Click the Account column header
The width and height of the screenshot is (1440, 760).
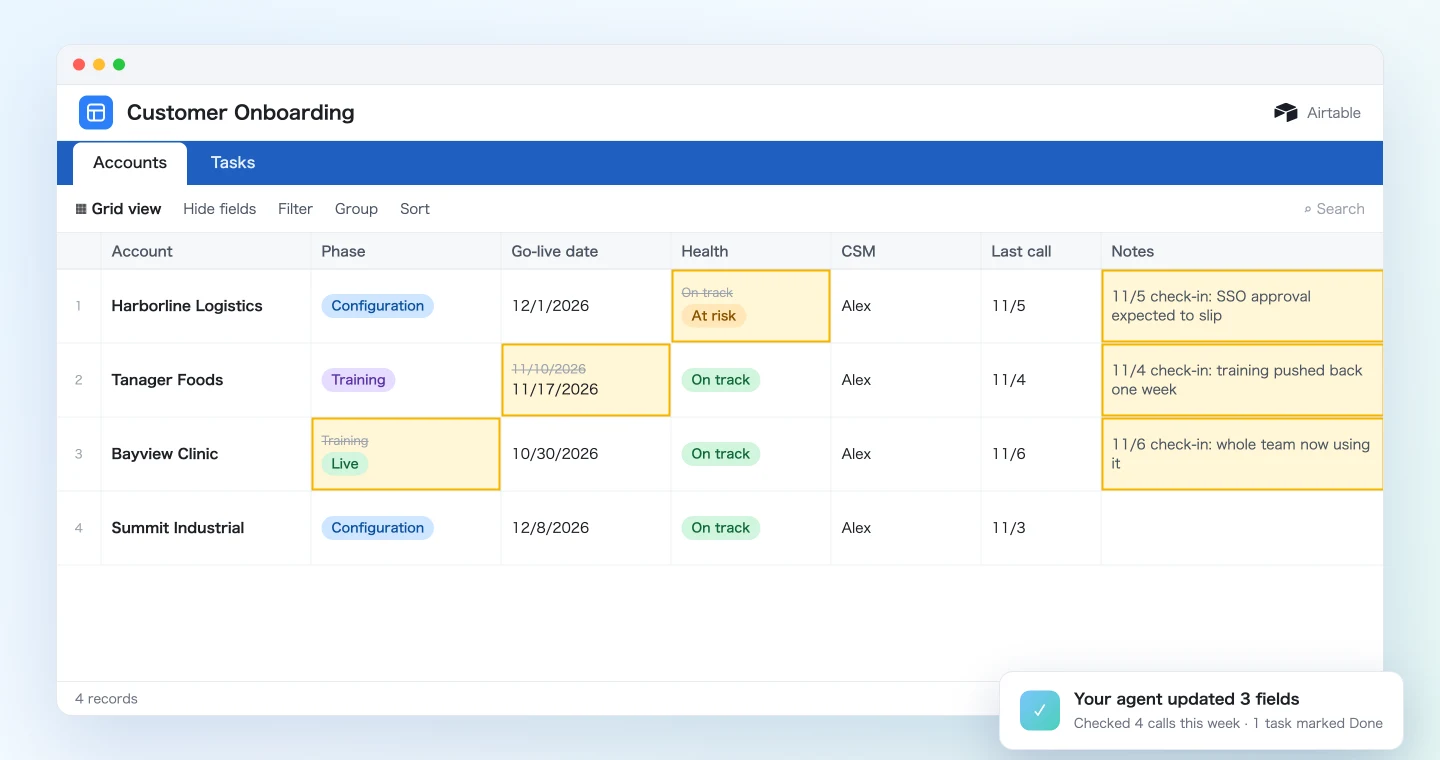[206, 252]
